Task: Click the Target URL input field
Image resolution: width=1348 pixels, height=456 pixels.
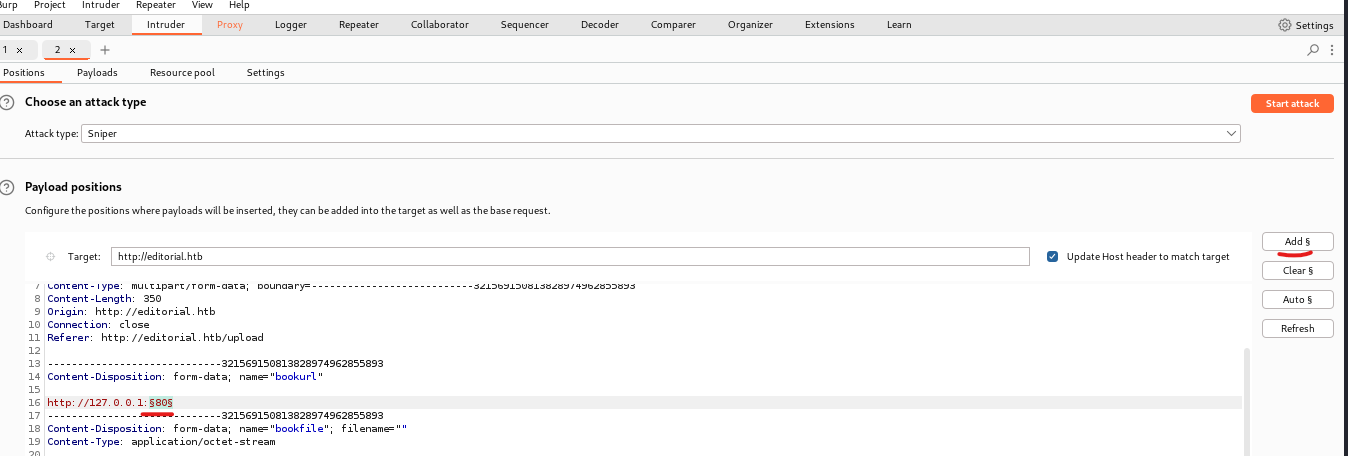Action: coord(570,257)
